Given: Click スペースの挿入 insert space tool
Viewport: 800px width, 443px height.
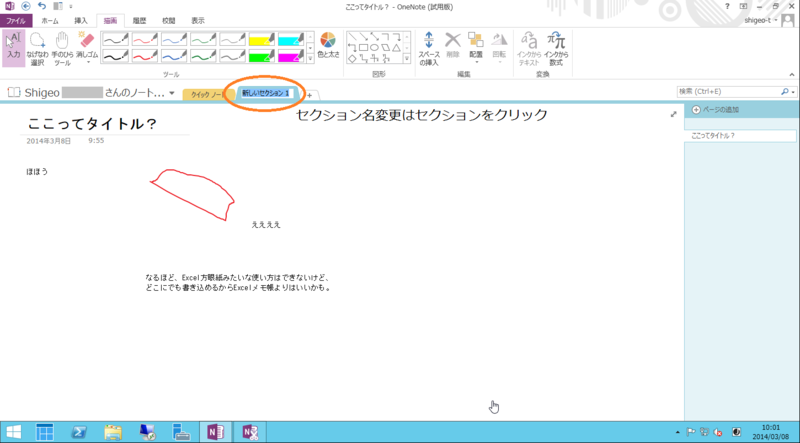Looking at the screenshot, I should pos(429,49).
